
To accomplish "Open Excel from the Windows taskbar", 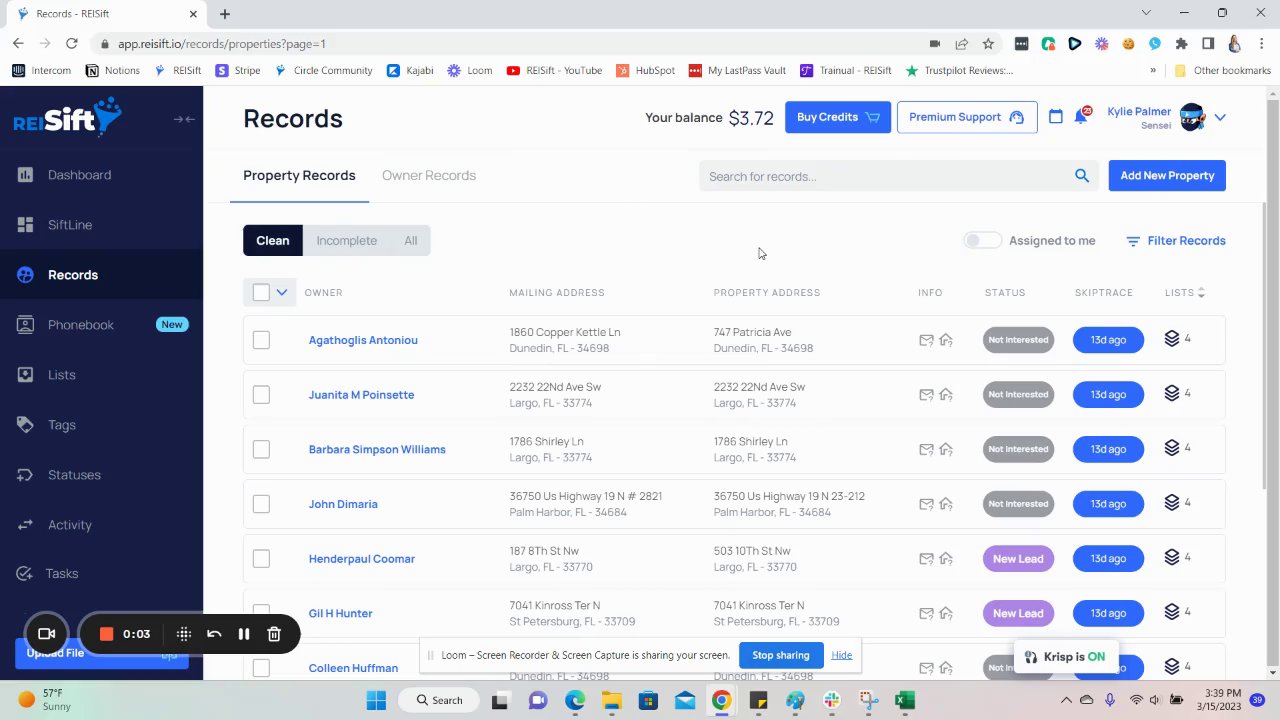I will point(905,700).
